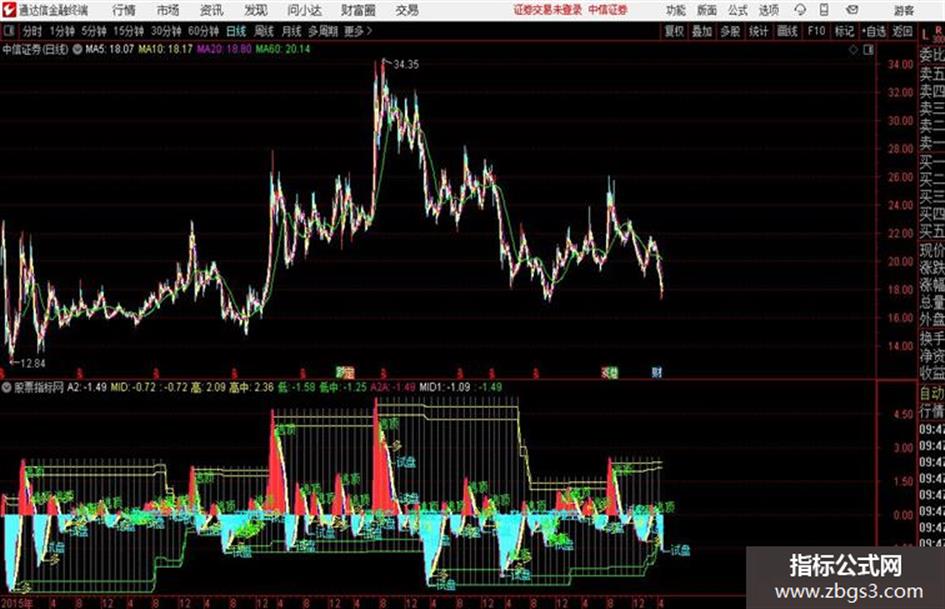Image resolution: width=945 pixels, height=609 pixels.
Task: Switch to the 日线 period tab
Action: tap(236, 31)
